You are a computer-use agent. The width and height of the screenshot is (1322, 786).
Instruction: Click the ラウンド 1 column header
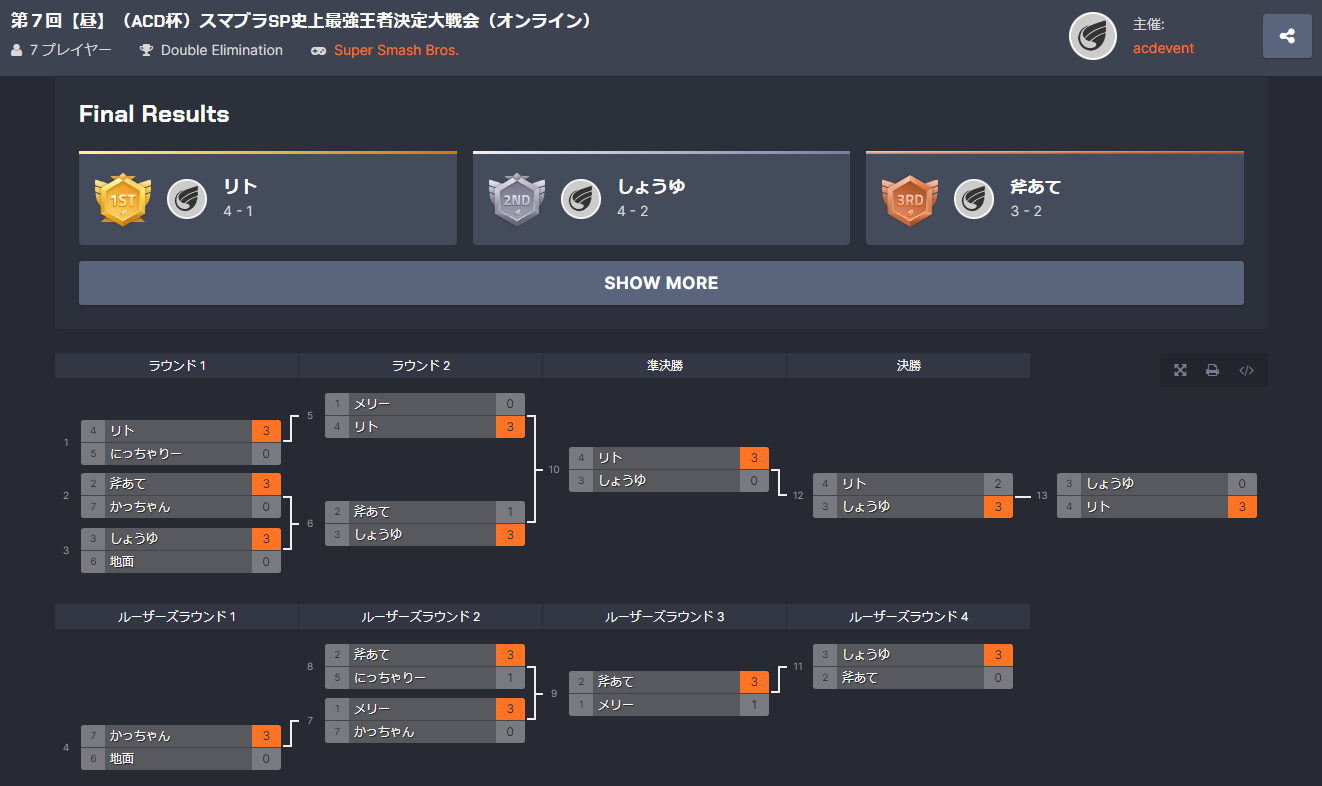pyautogui.click(x=176, y=365)
